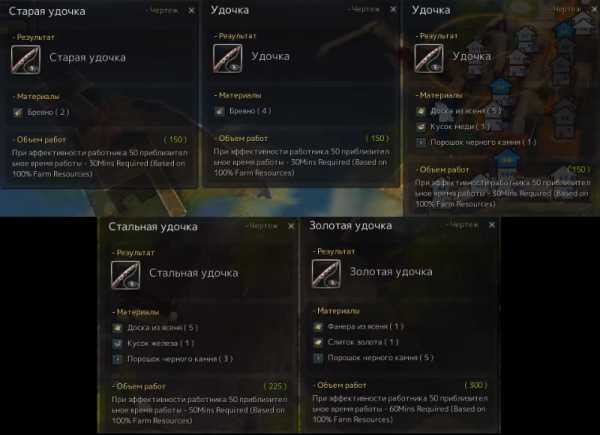Click the Кусок меди material icon
The height and width of the screenshot is (435, 600).
click(421, 126)
